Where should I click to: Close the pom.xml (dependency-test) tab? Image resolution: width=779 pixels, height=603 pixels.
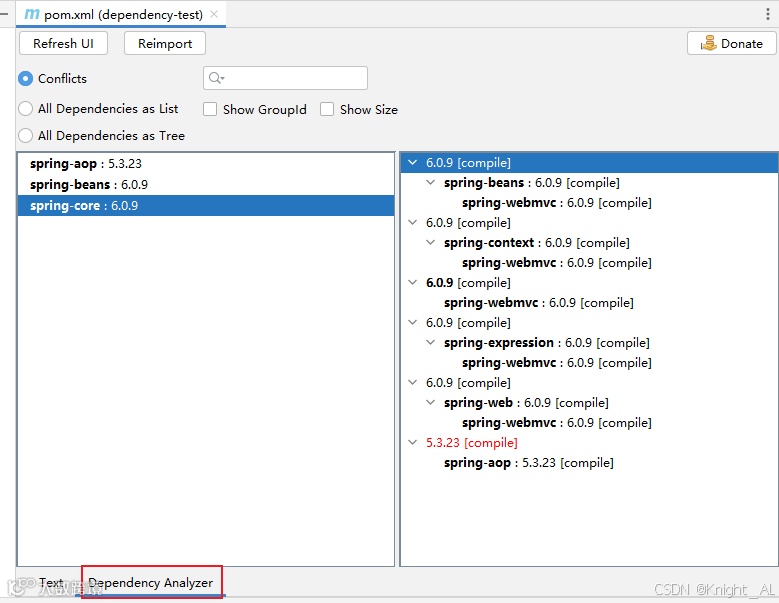tap(214, 14)
